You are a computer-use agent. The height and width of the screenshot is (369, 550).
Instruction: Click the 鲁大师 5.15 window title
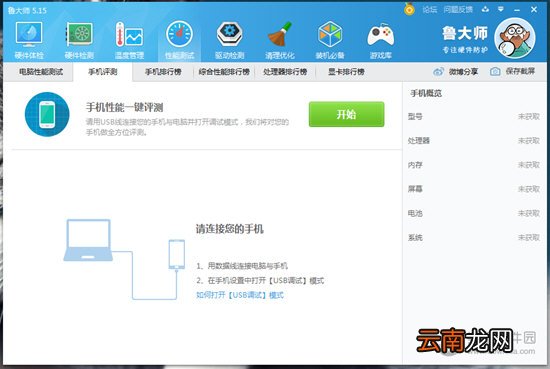27,11
